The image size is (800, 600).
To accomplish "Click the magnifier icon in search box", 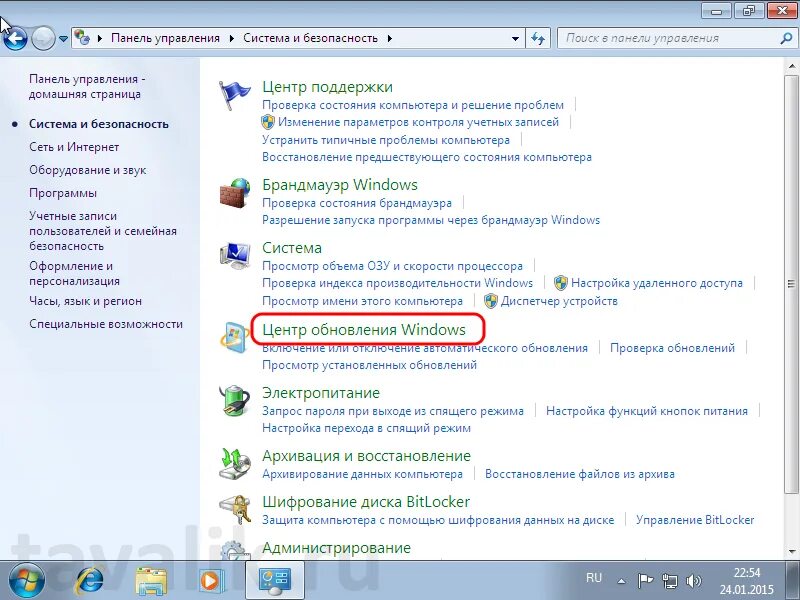I will coord(786,38).
